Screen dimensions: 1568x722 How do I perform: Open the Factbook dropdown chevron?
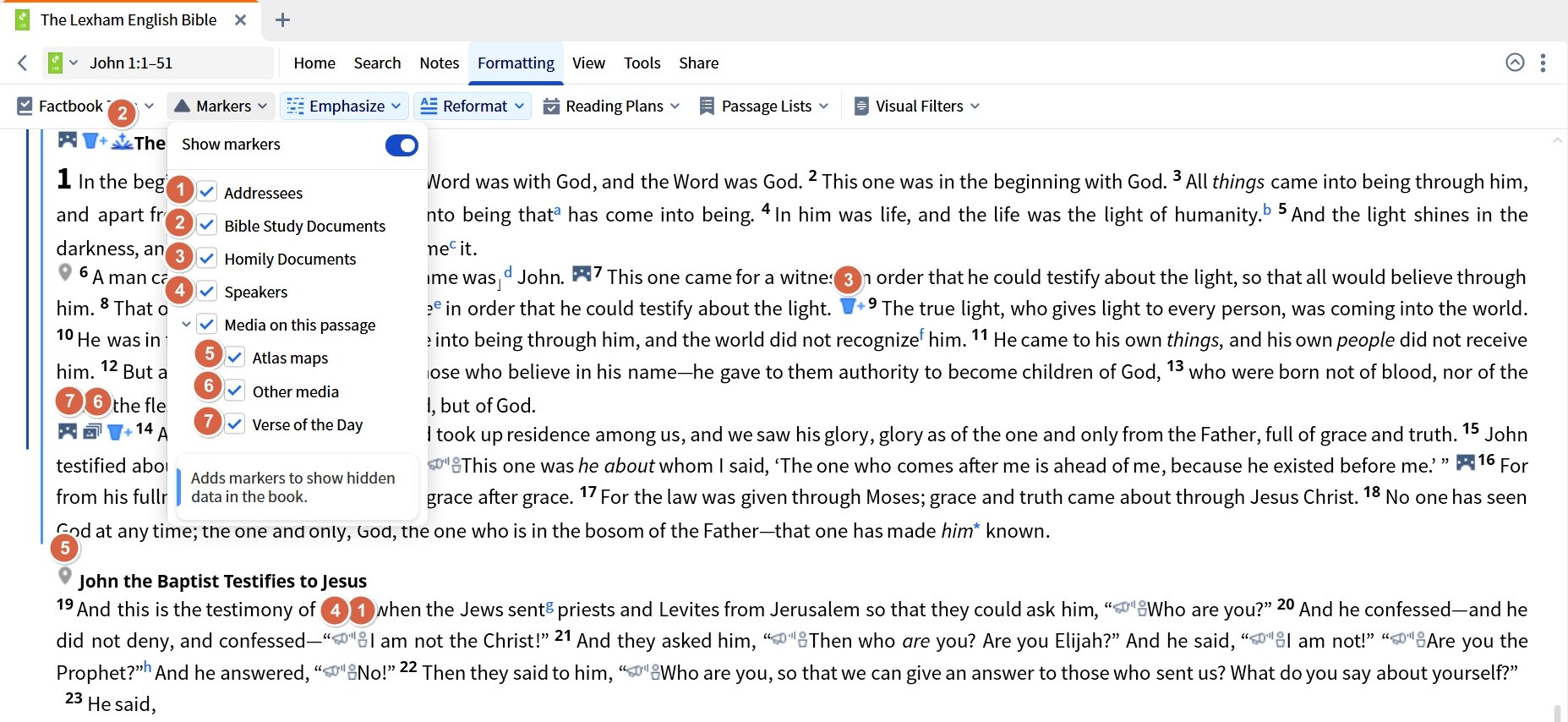point(149,106)
